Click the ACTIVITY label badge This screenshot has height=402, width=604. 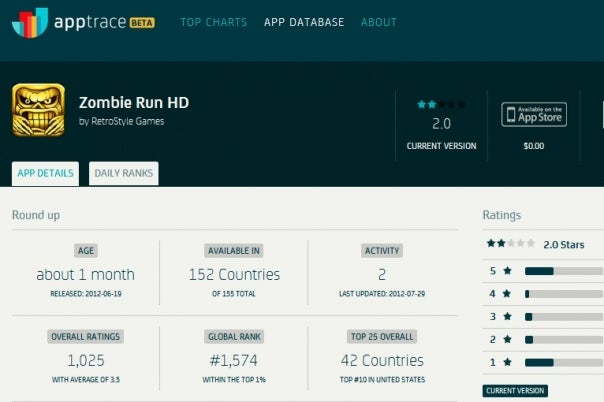pyautogui.click(x=382, y=251)
